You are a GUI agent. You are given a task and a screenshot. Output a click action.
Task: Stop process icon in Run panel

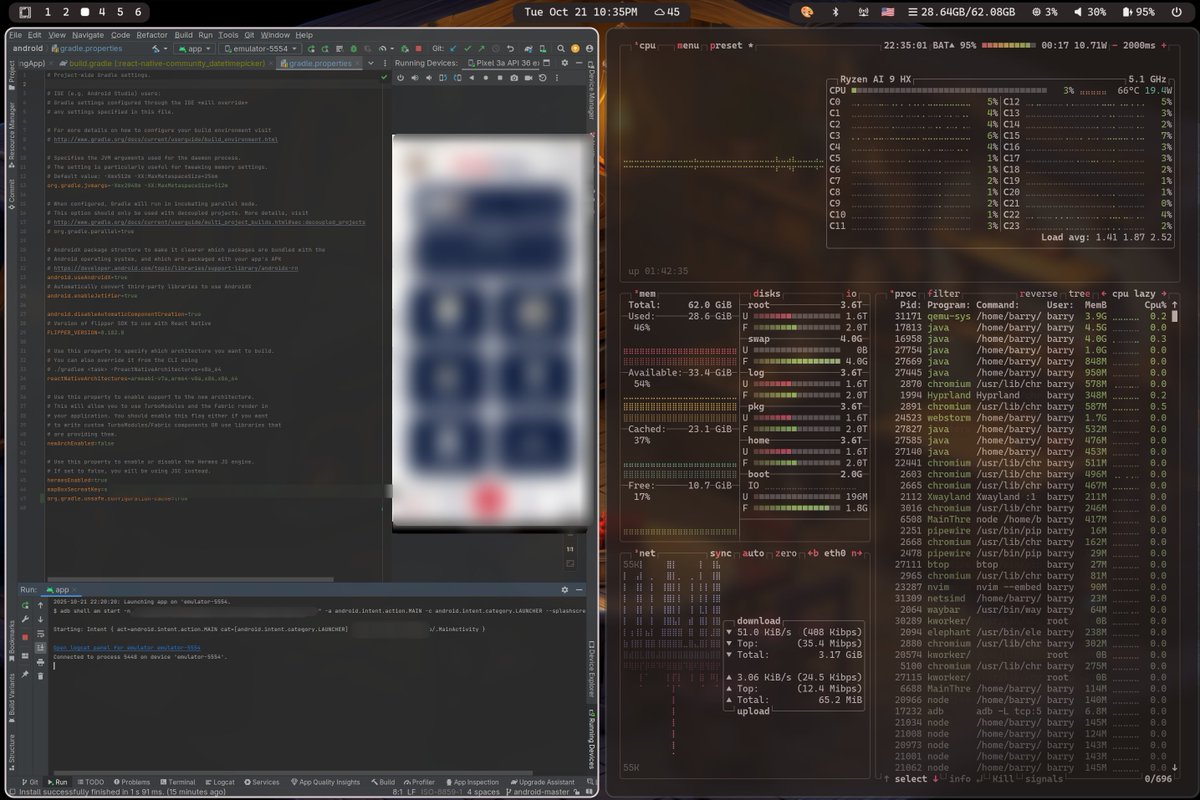(25, 637)
